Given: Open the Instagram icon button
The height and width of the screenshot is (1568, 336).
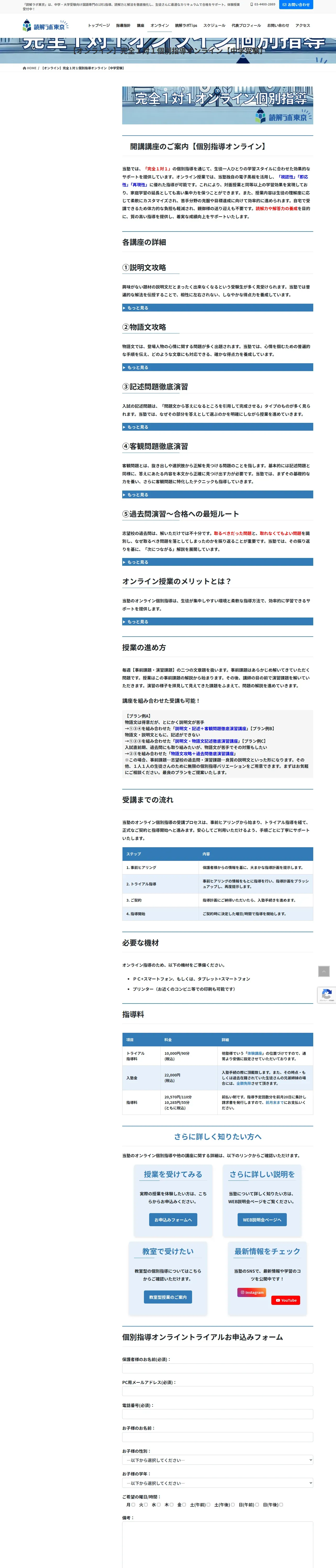Looking at the screenshot, I should [x=252, y=1292].
